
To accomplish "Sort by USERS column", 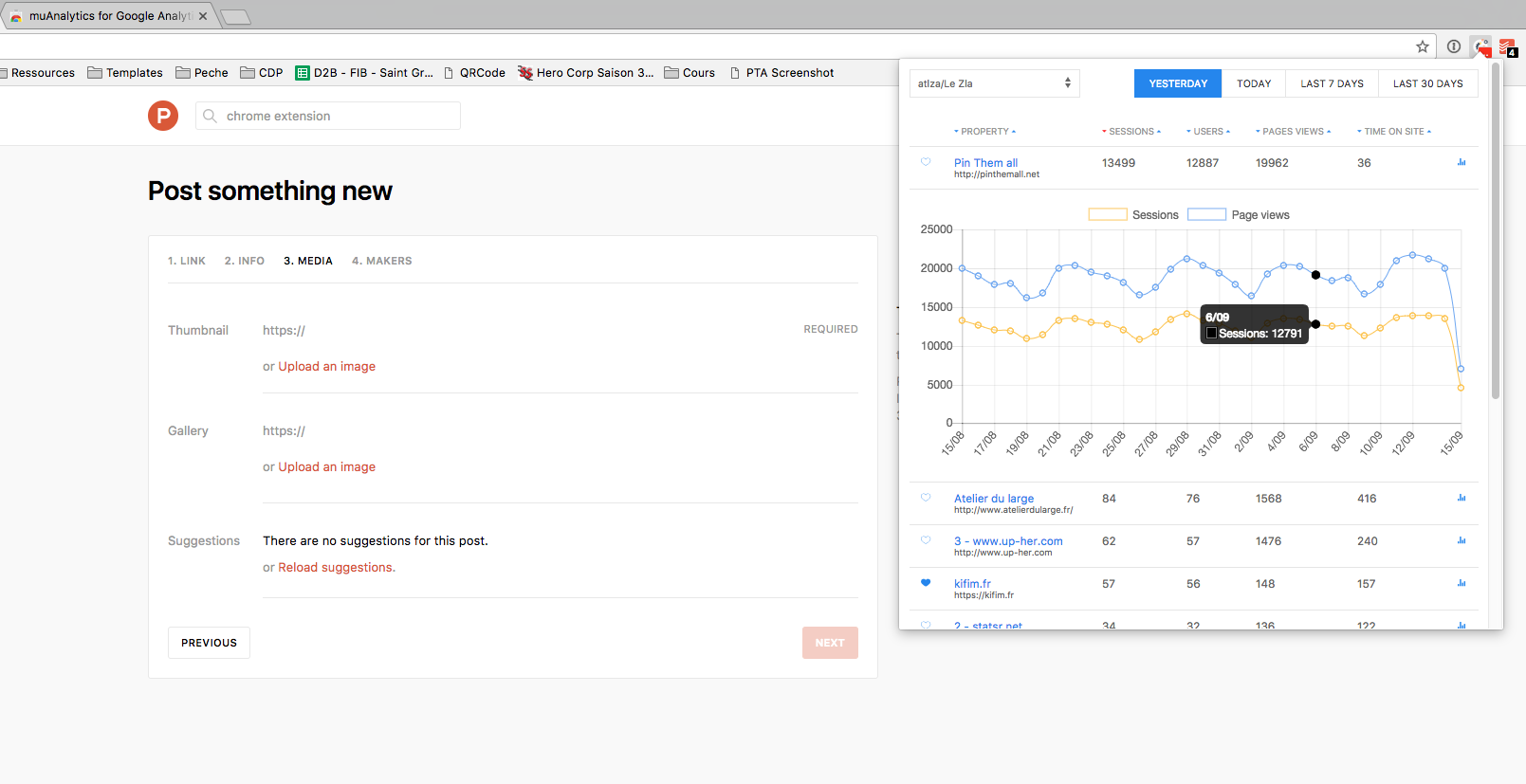I will [1208, 132].
